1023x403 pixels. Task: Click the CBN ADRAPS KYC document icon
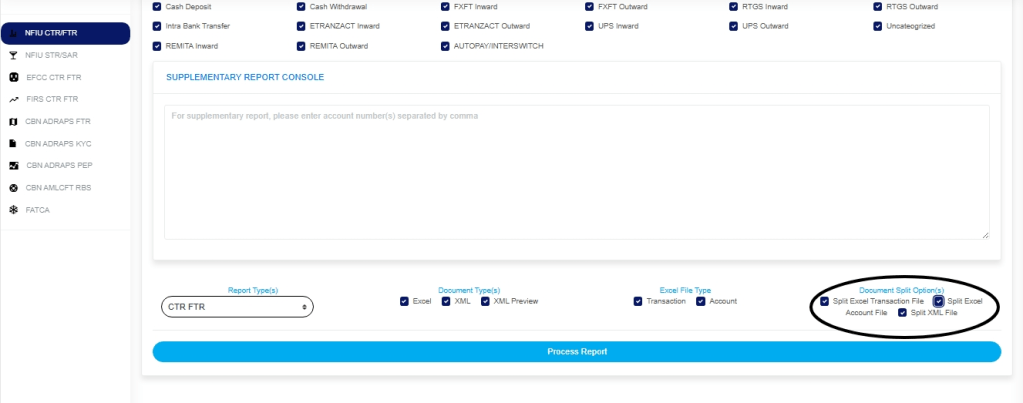point(13,143)
